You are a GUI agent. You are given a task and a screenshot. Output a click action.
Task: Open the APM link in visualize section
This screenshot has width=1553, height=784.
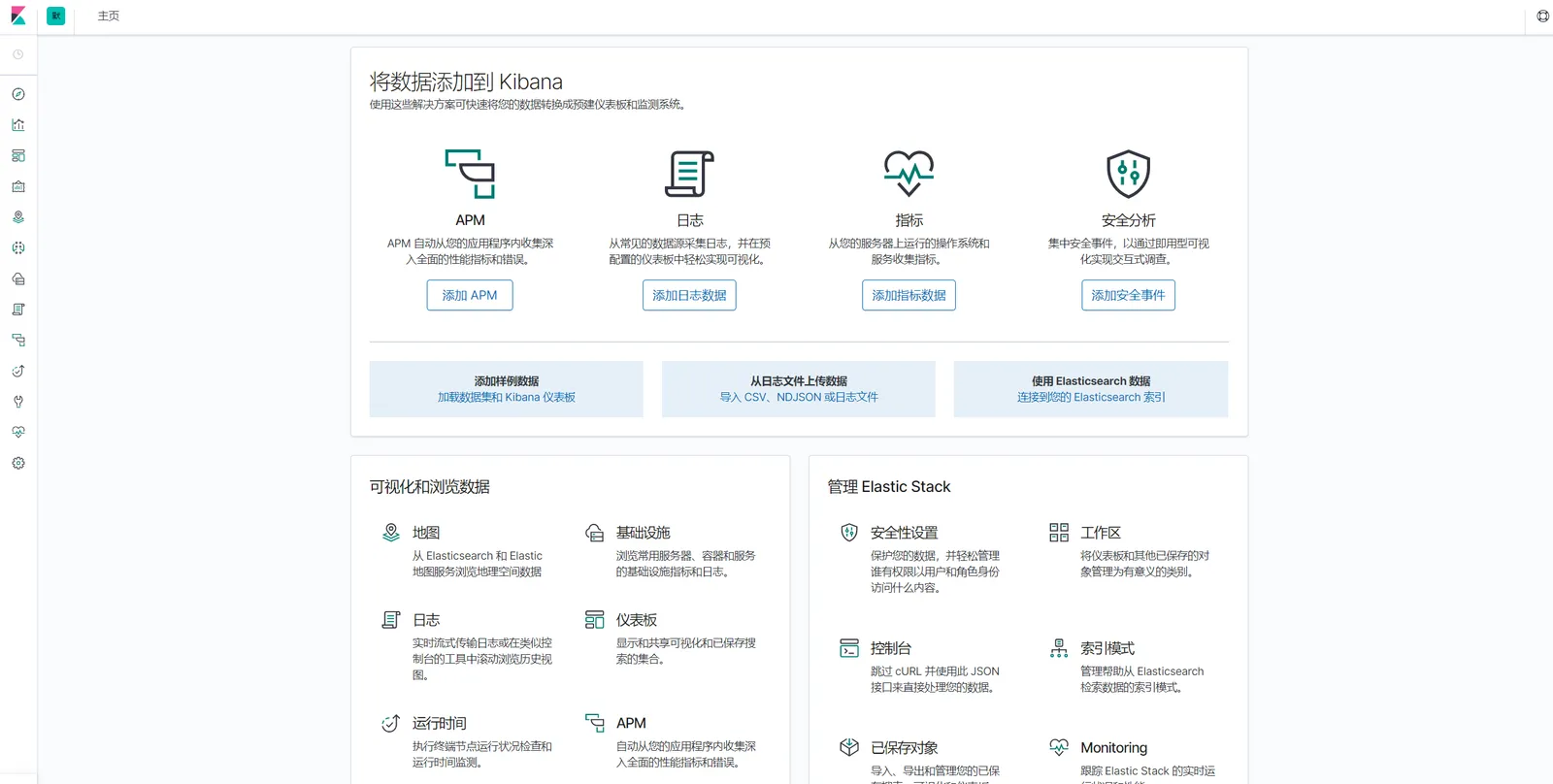[631, 723]
